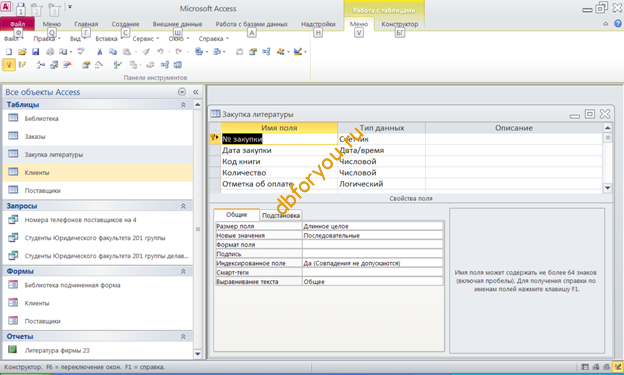The height and width of the screenshot is (375, 624).
Task: Switch to the Создание ribbon tab
Action: tap(125, 24)
